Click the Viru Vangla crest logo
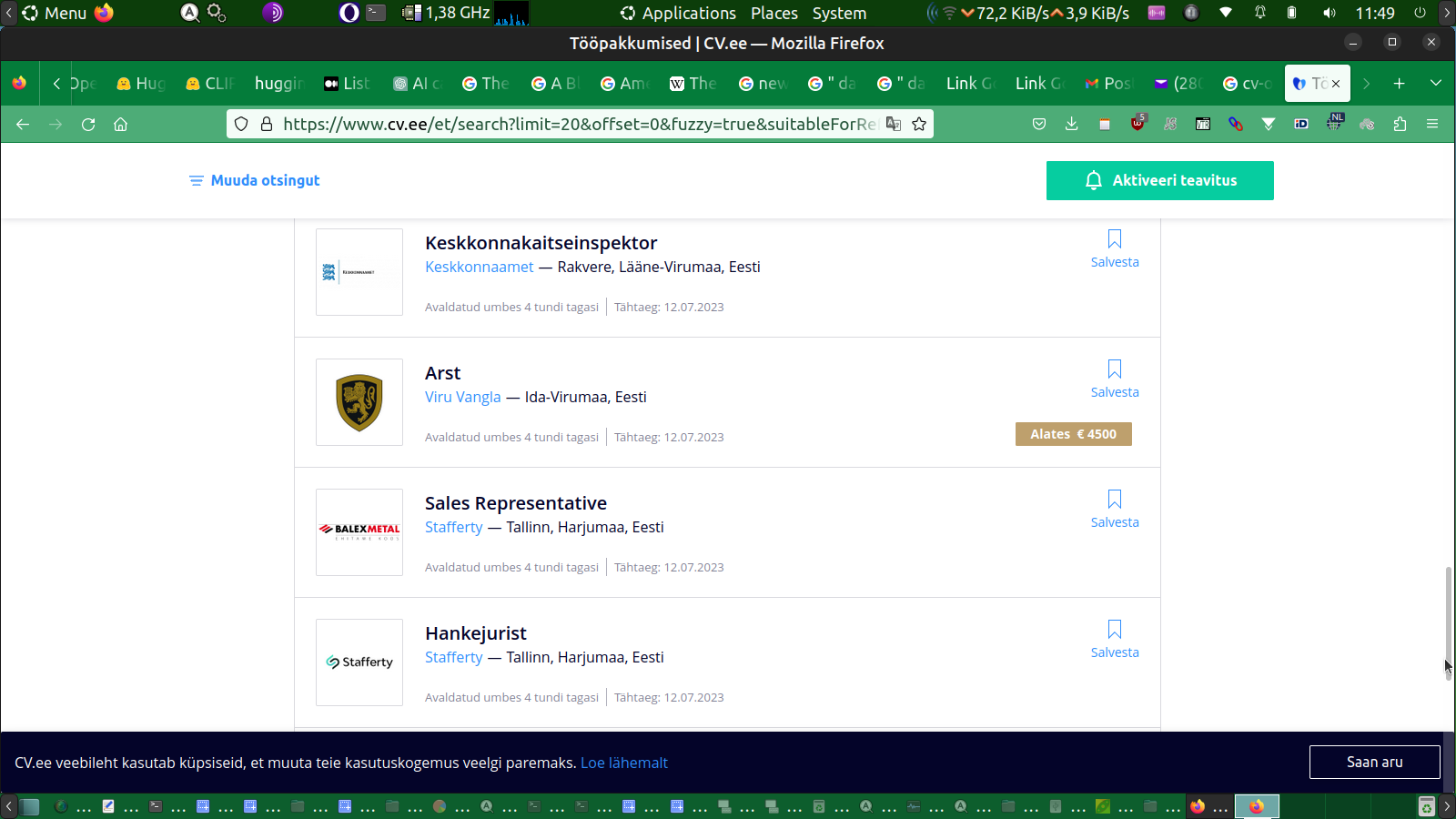This screenshot has width=1456, height=819. click(x=359, y=402)
